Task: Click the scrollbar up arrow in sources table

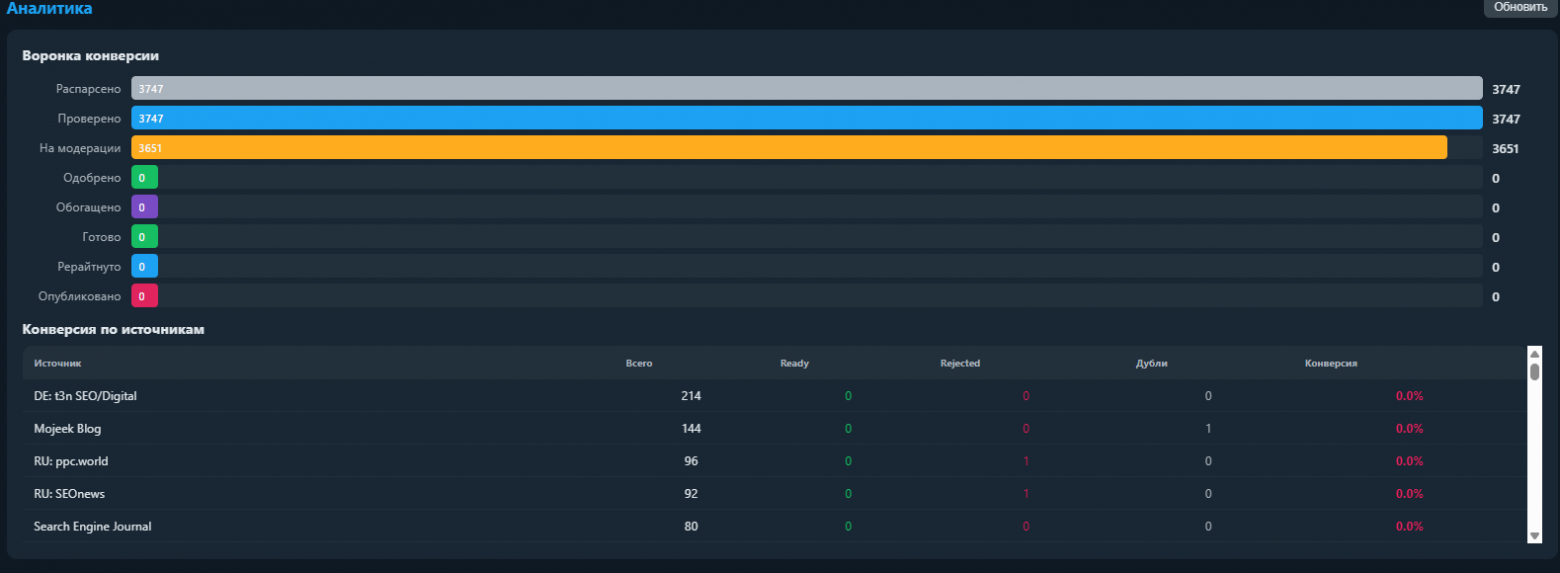Action: pyautogui.click(x=1535, y=353)
